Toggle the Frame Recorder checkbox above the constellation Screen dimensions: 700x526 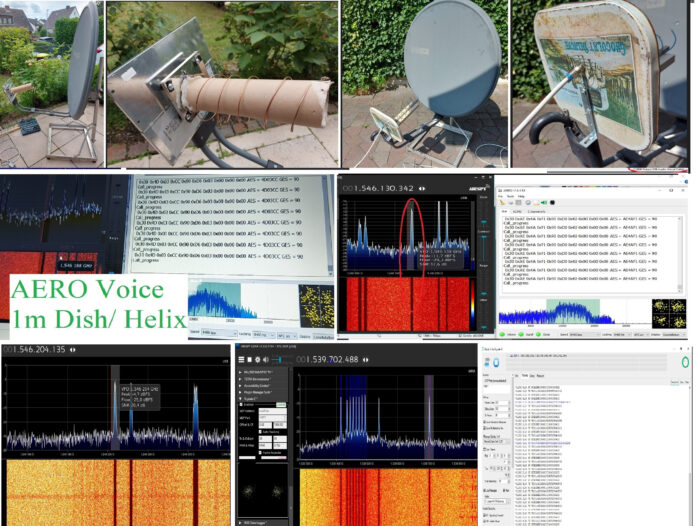point(260,453)
